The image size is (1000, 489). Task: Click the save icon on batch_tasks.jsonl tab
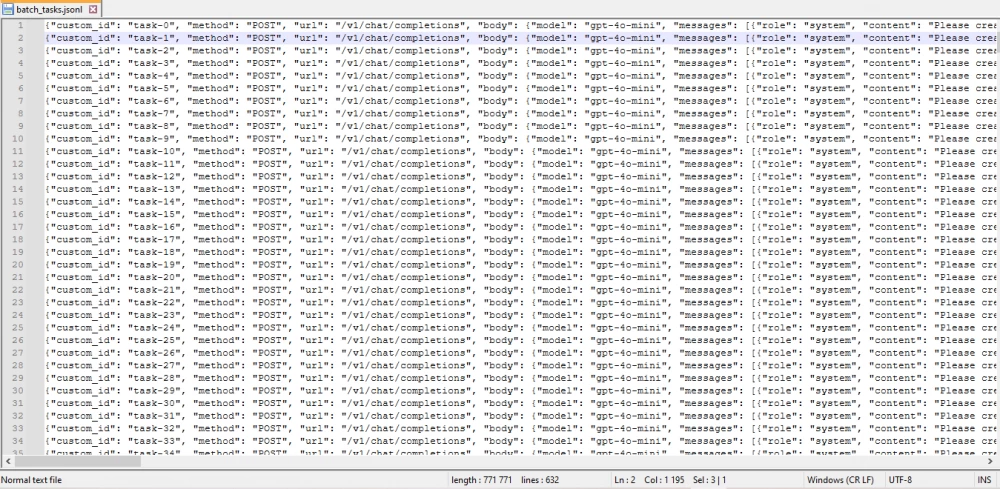tap(8, 8)
